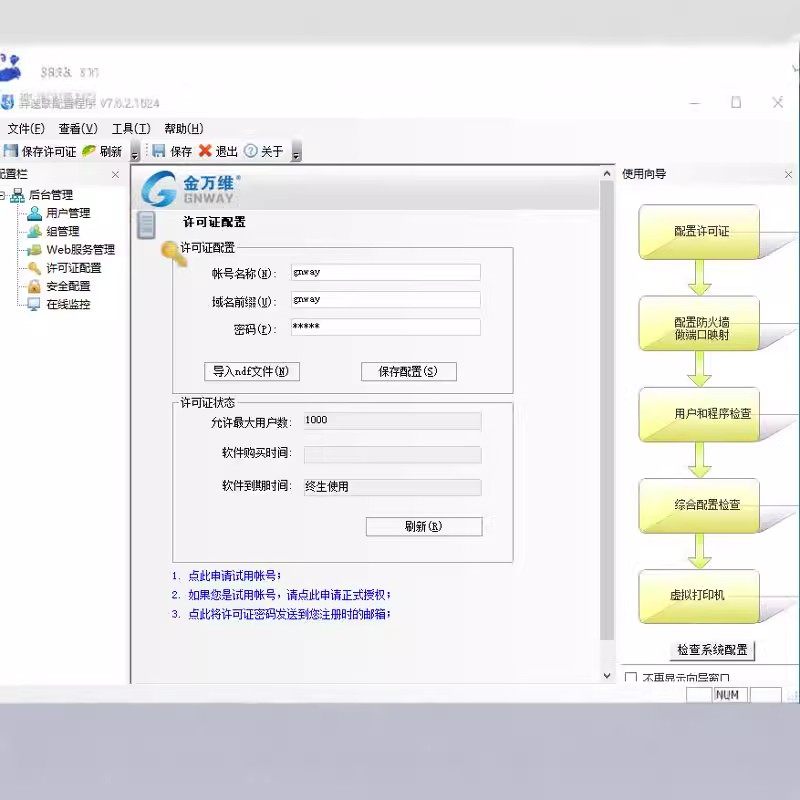Focus the 域名前缀 input field
The height and width of the screenshot is (800, 800).
click(386, 300)
